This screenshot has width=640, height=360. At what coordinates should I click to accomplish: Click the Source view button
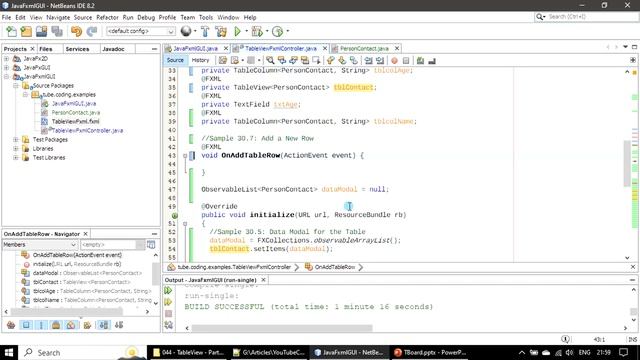[175, 60]
